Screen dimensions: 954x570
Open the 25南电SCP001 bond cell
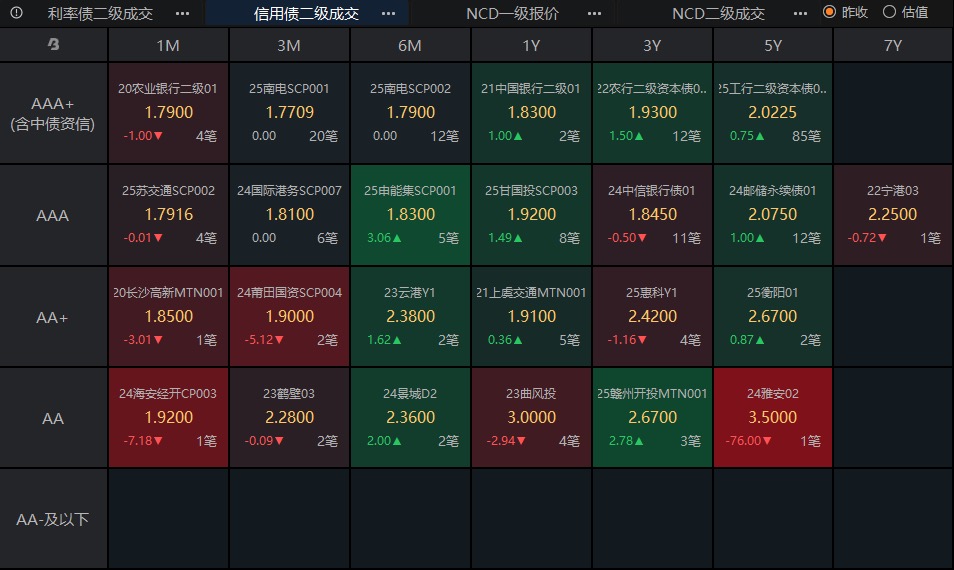coord(289,113)
